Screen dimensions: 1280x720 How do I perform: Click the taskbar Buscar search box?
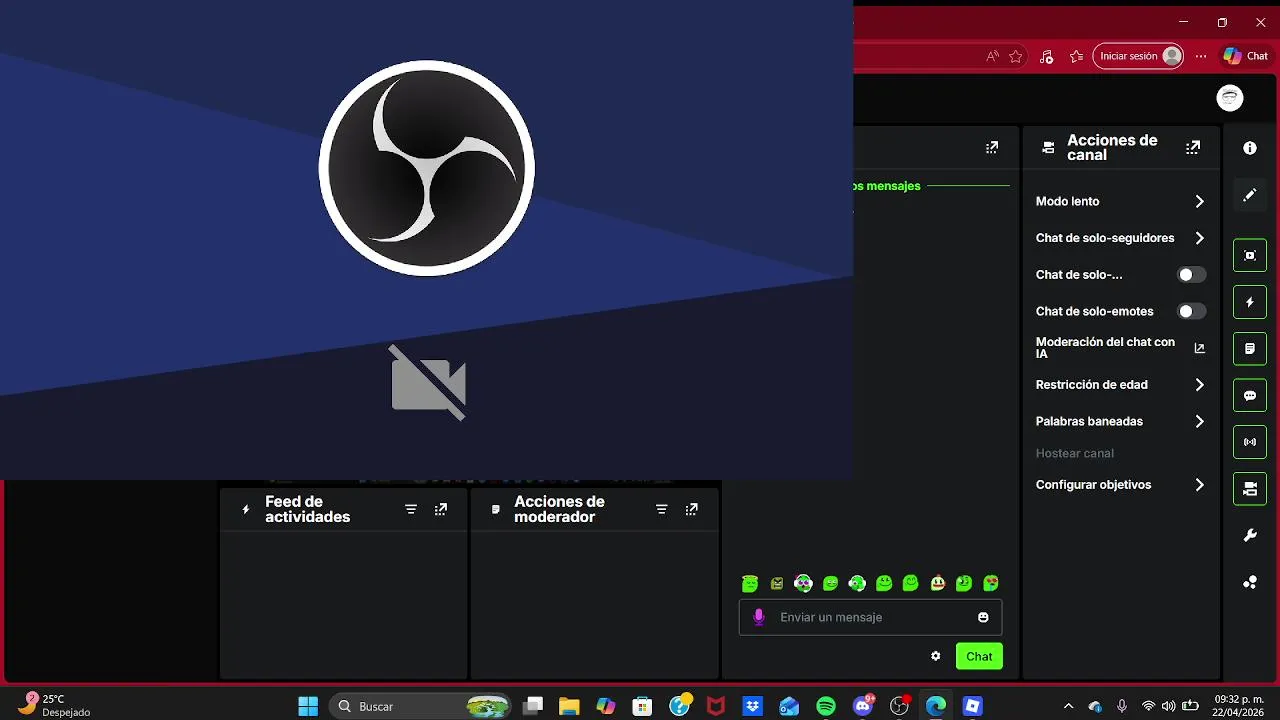click(x=420, y=706)
